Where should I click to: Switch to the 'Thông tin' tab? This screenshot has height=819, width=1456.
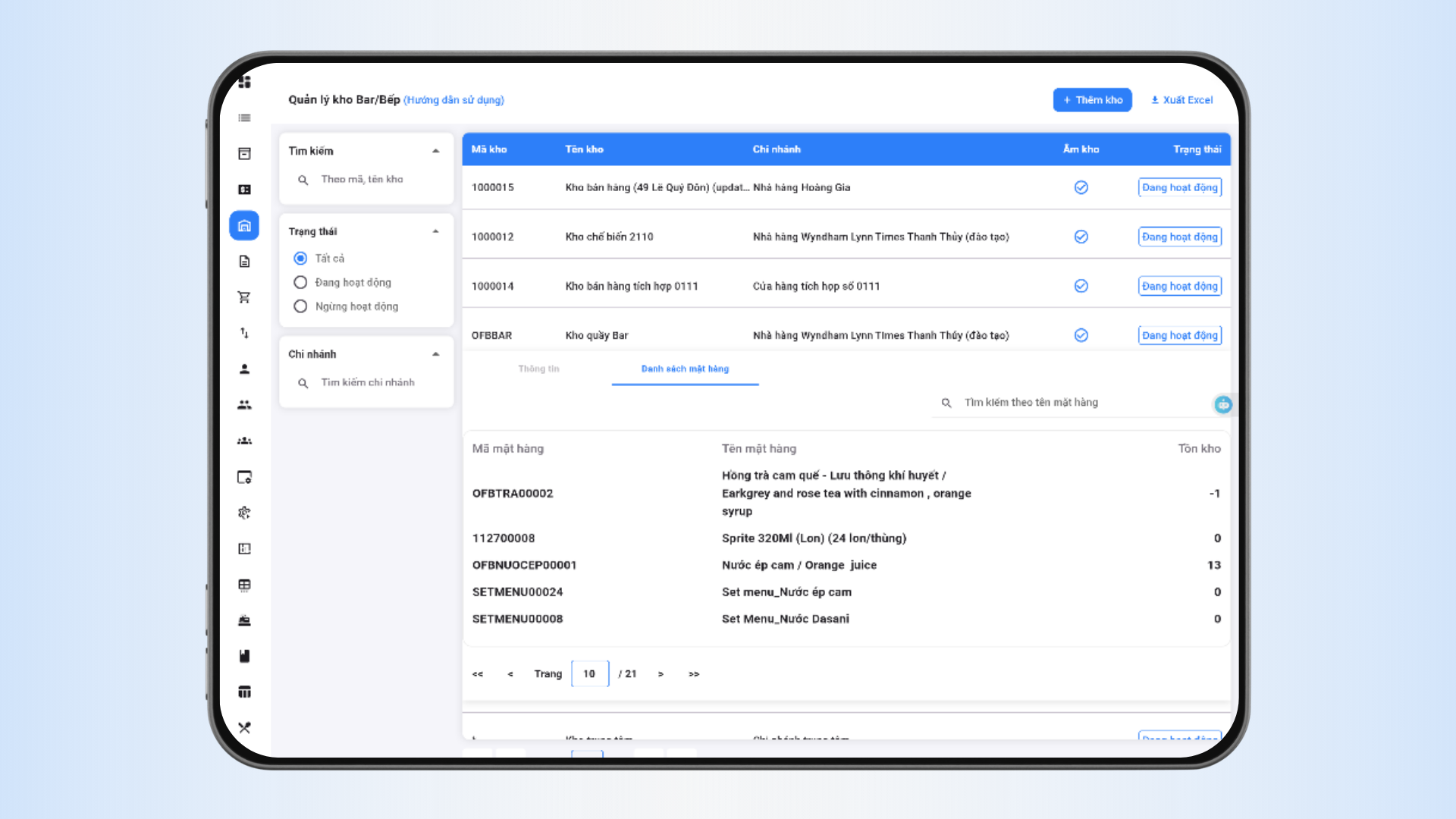(x=538, y=369)
